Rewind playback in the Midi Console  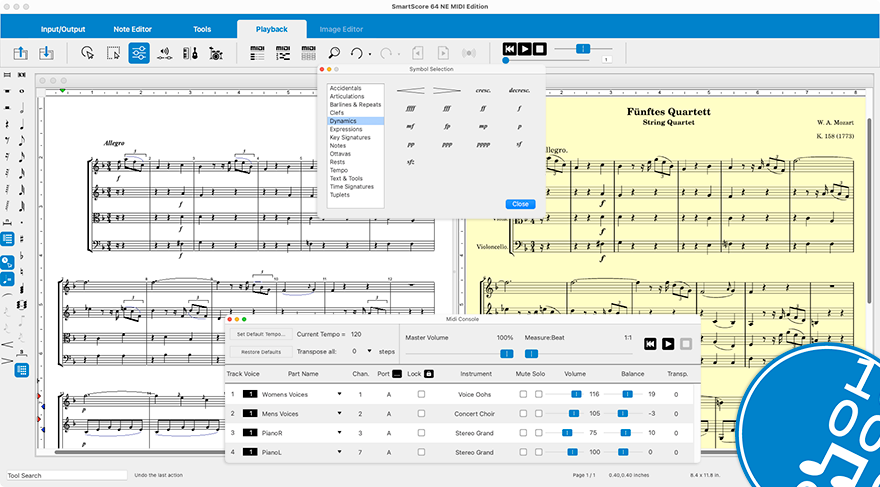point(650,344)
